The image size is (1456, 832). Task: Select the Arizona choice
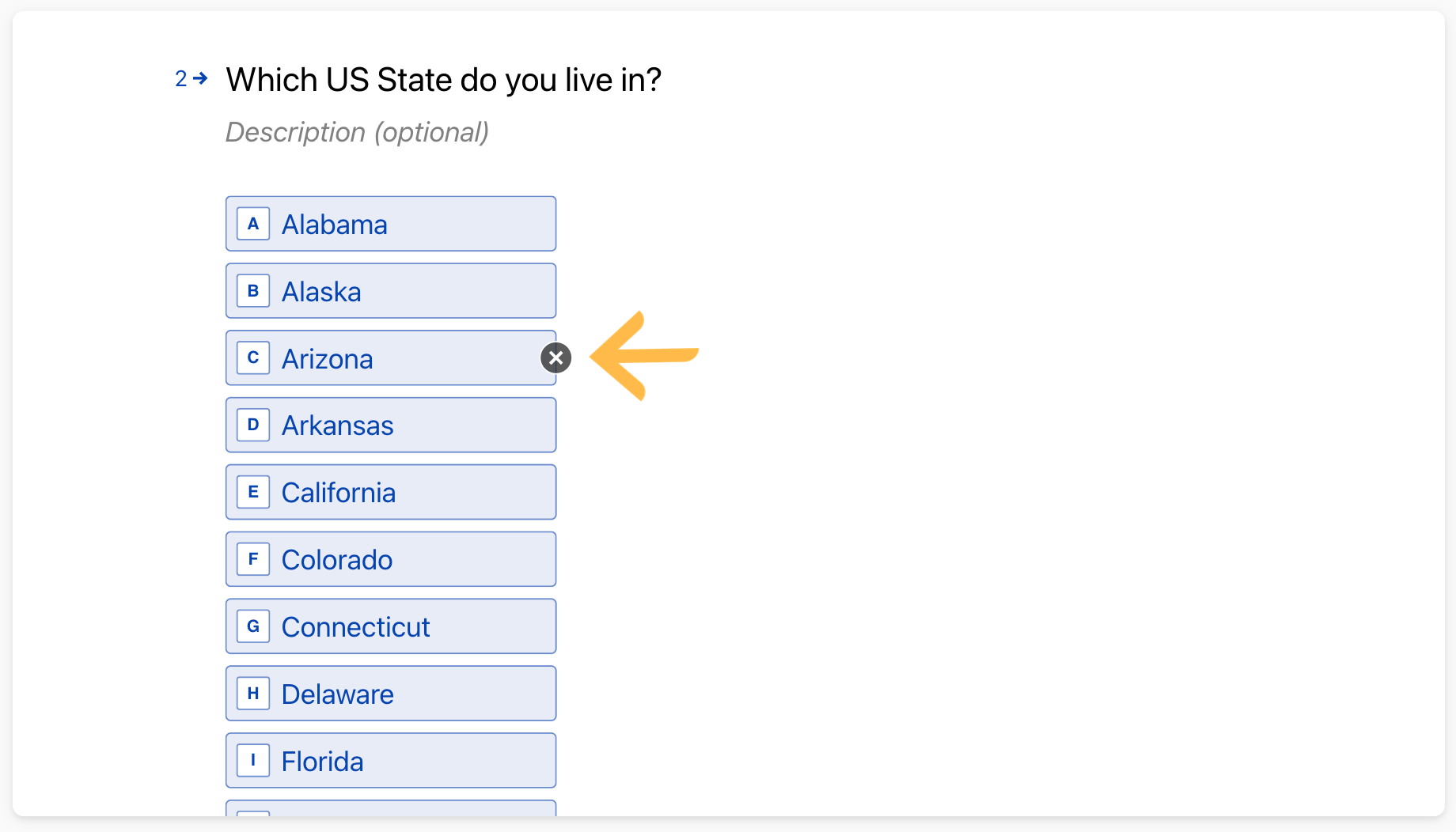click(391, 358)
